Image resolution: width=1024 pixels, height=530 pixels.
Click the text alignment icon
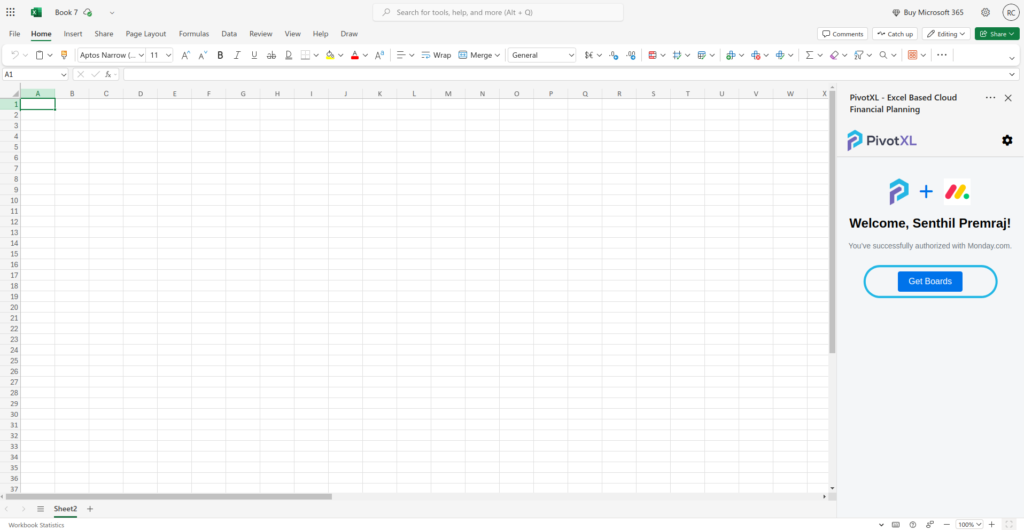click(401, 55)
